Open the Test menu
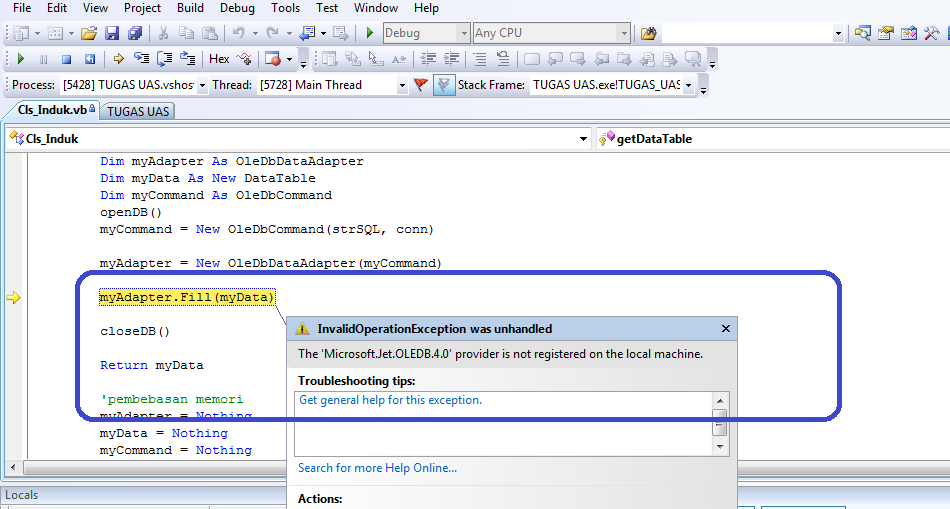The height and width of the screenshot is (509, 950). pyautogui.click(x=327, y=8)
